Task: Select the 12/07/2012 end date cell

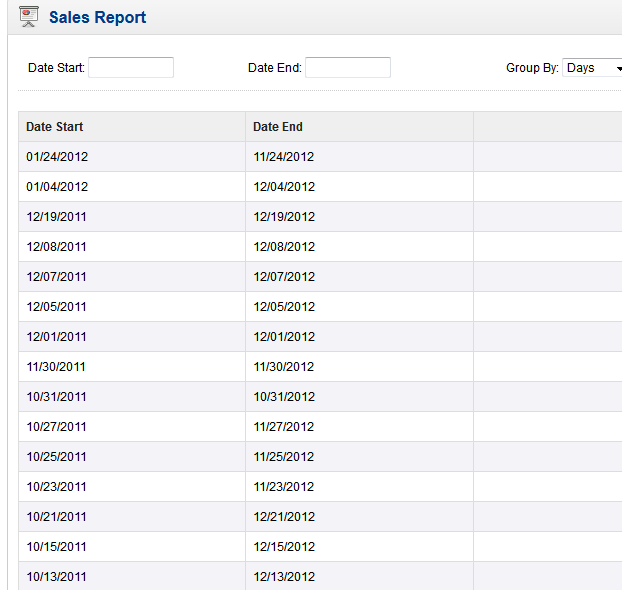Action: pyautogui.click(x=359, y=277)
